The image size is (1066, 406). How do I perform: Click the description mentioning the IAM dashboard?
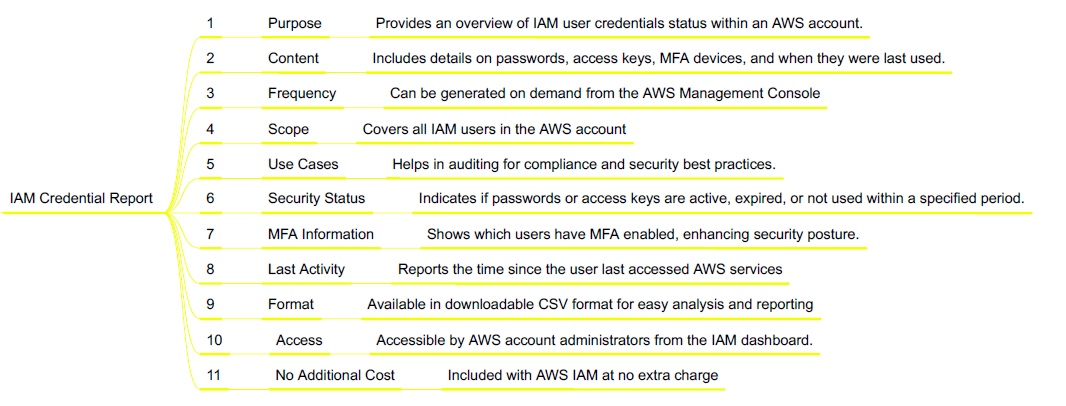(x=594, y=340)
